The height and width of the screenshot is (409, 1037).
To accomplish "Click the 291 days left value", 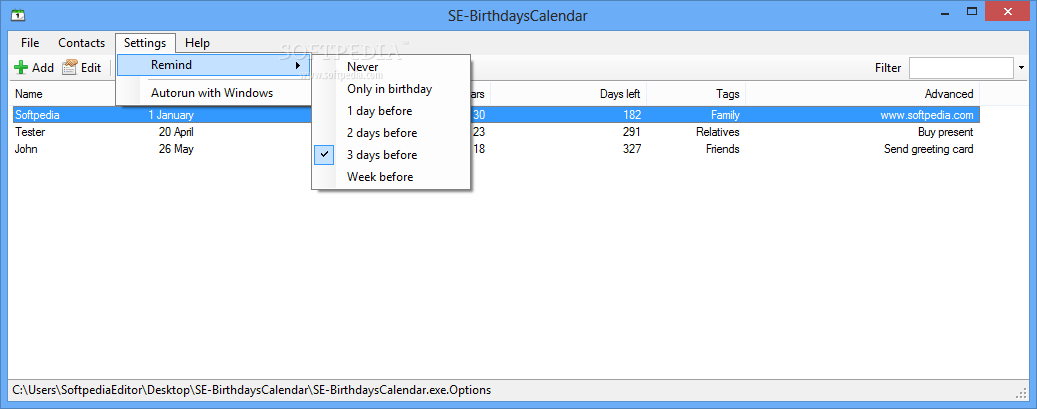I will click(x=632, y=132).
